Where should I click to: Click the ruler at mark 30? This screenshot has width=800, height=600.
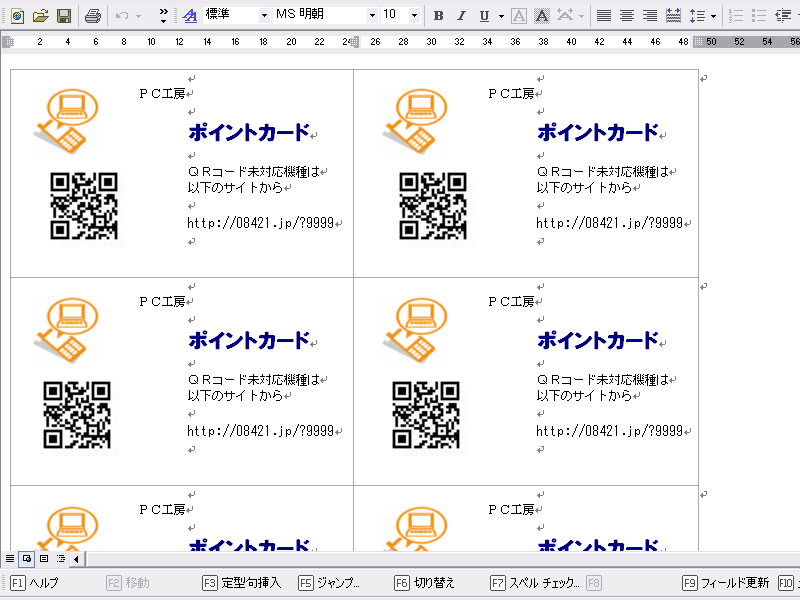431,41
